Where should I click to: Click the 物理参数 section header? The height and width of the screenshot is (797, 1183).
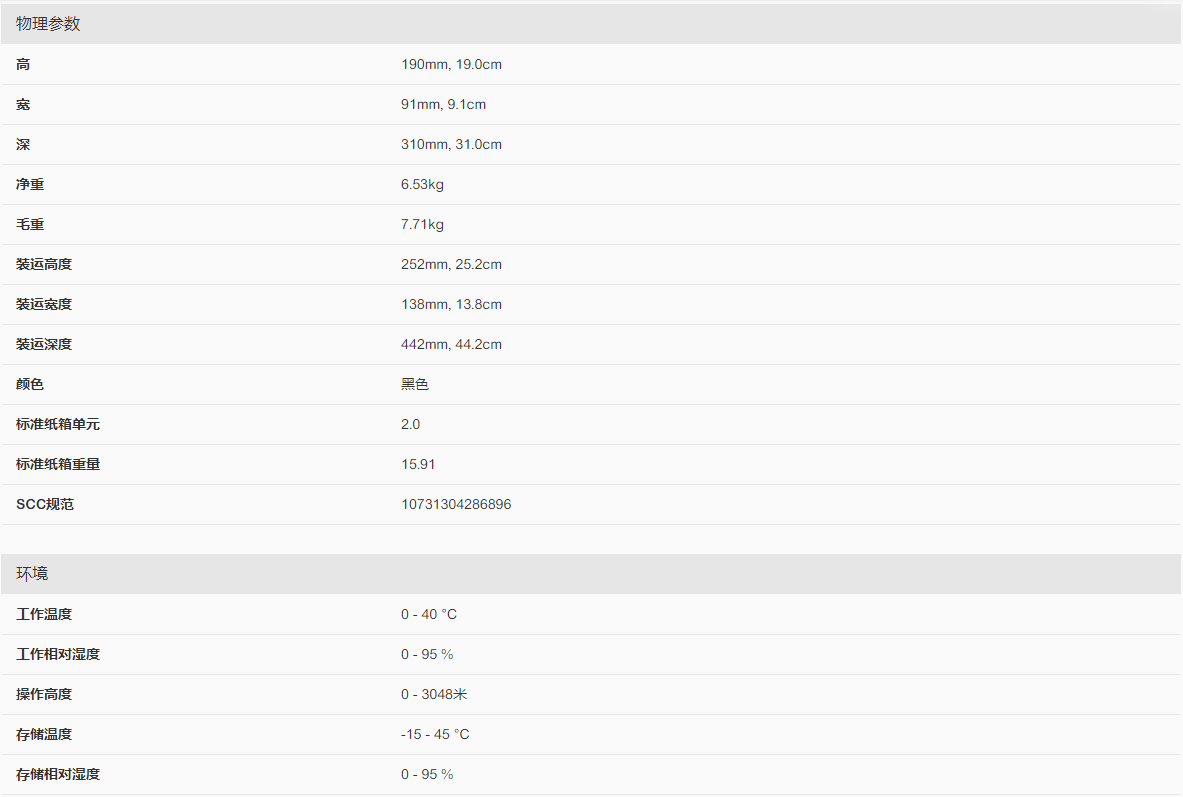(x=48, y=24)
